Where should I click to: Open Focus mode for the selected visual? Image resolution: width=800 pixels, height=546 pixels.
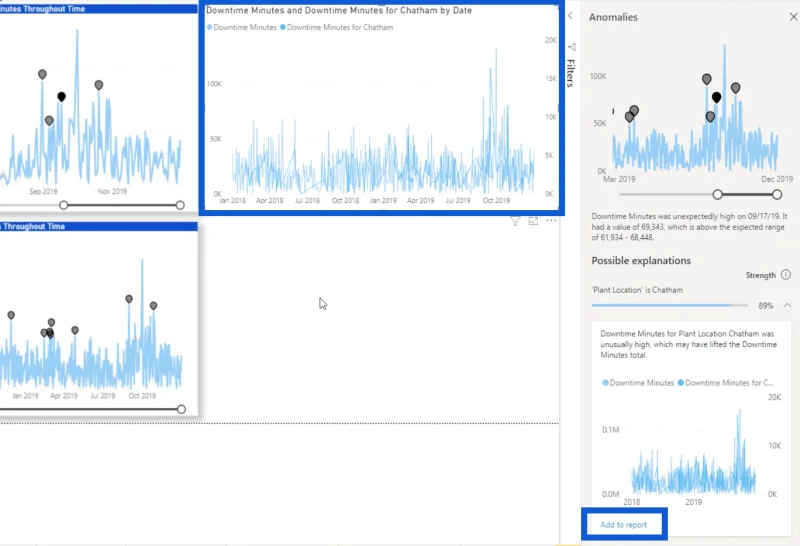[x=533, y=221]
